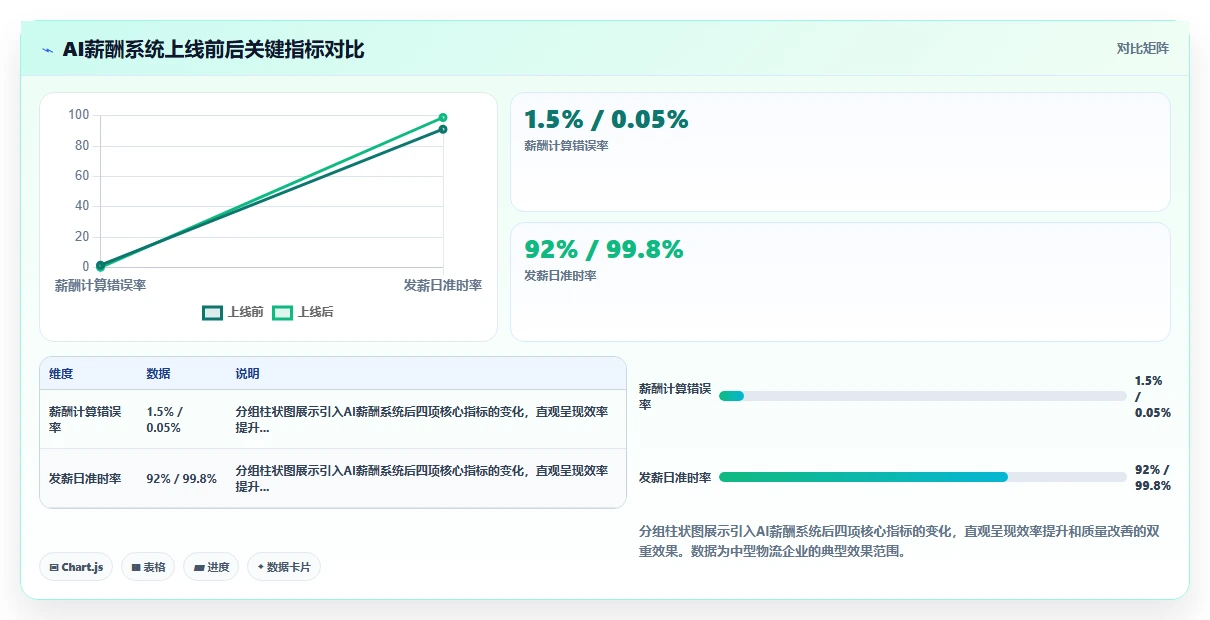The image size is (1210, 620).
Task: Click the title AI薪酬系统上线前后关键指标对比
Action: [214, 49]
